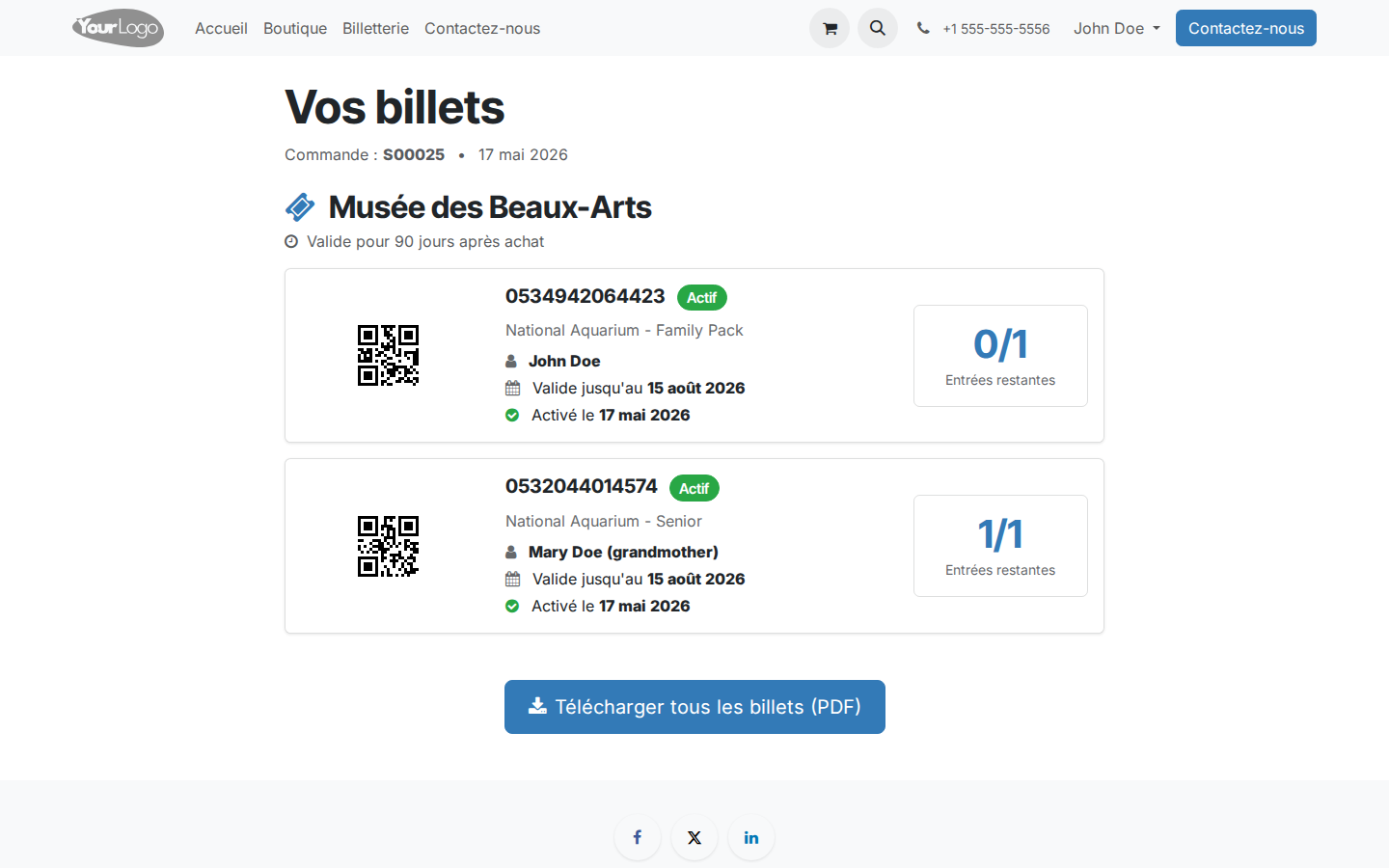1389x868 pixels.
Task: Open the X (Twitter) social link
Action: pos(694,837)
